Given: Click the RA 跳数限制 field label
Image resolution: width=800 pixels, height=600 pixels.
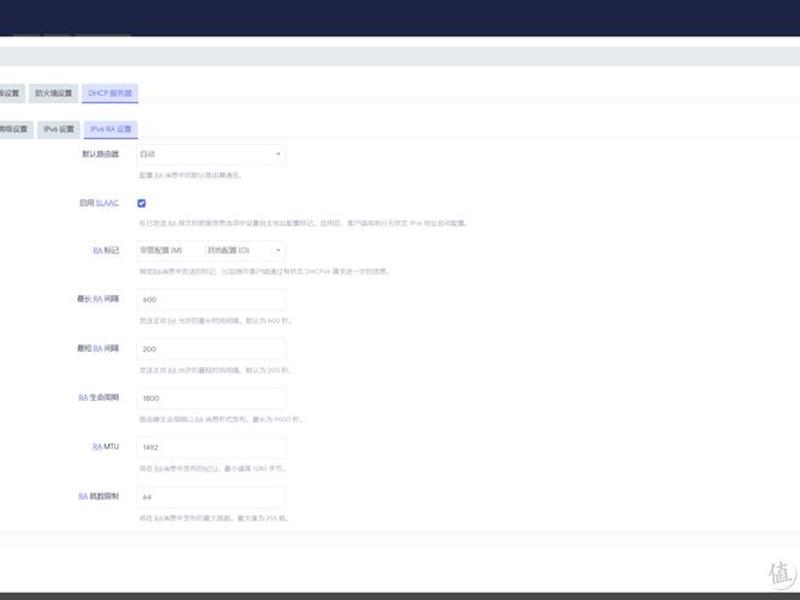Looking at the screenshot, I should (x=98, y=496).
